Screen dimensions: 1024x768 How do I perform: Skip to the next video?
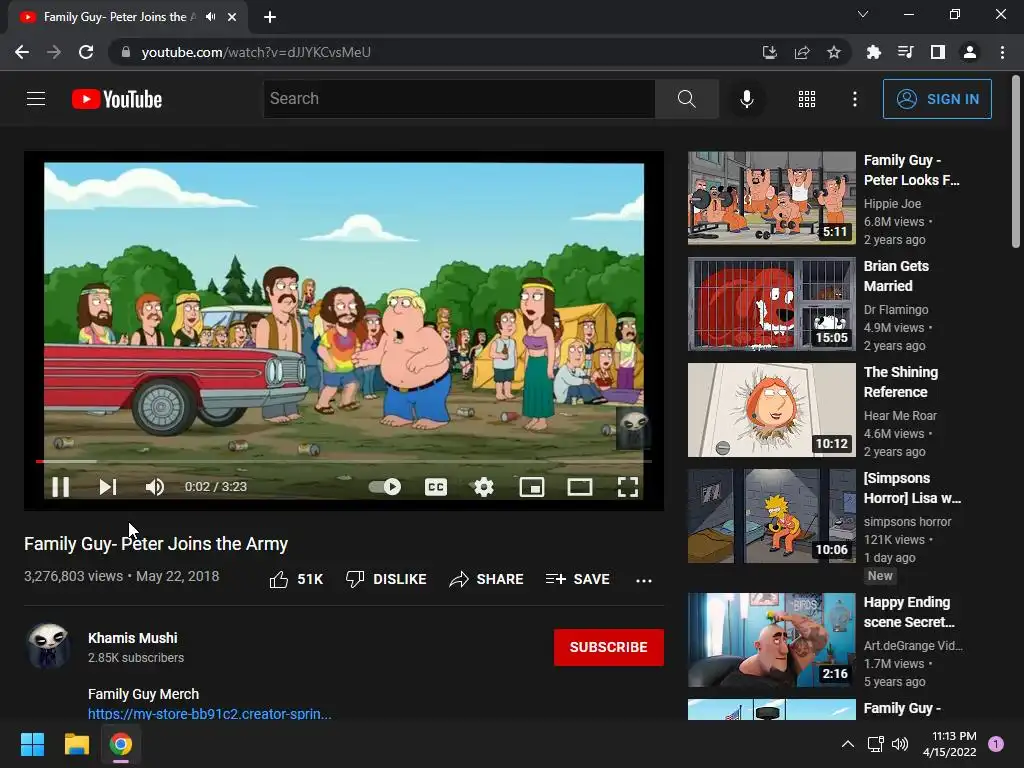click(108, 487)
